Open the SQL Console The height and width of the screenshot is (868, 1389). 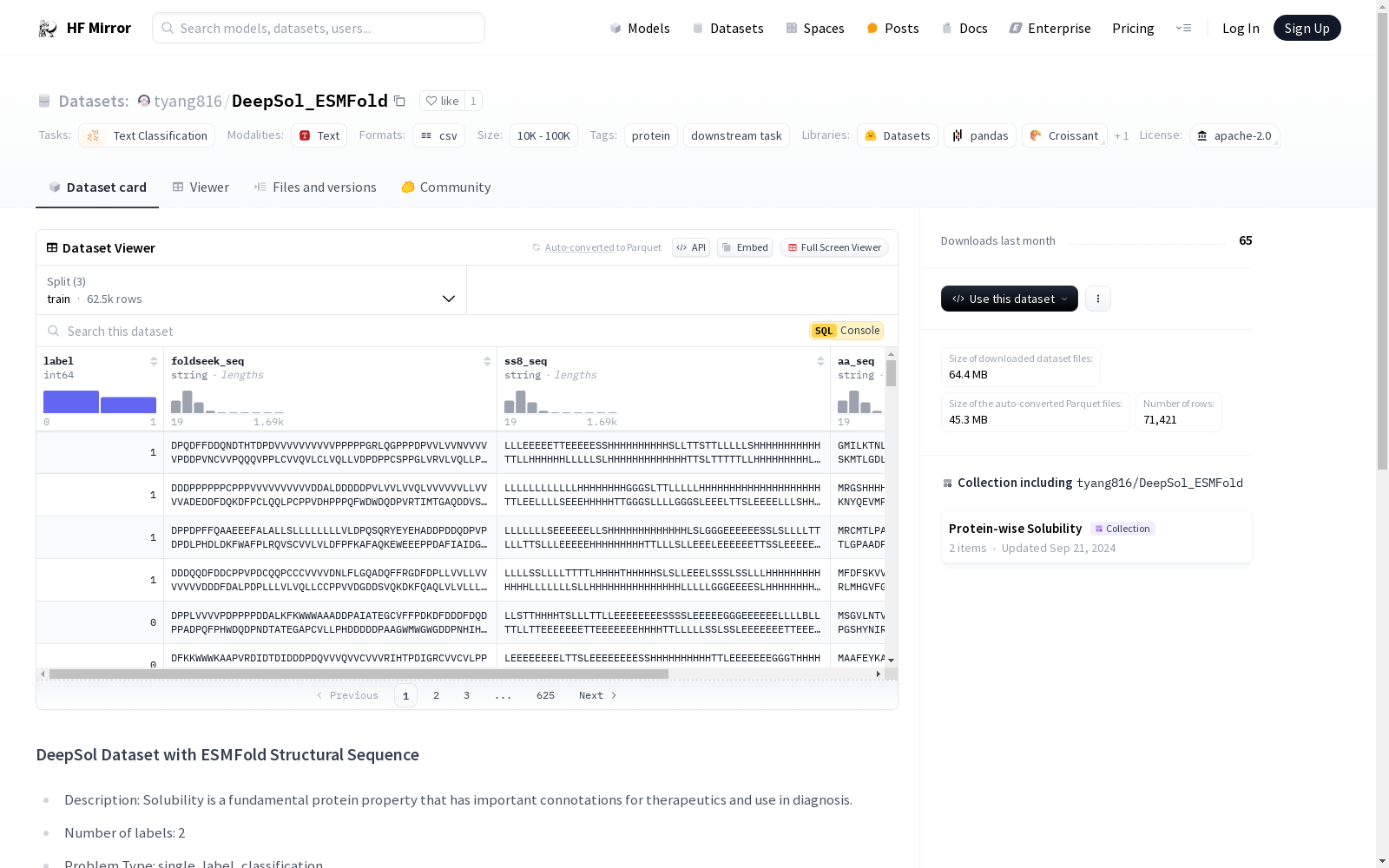pos(846,331)
